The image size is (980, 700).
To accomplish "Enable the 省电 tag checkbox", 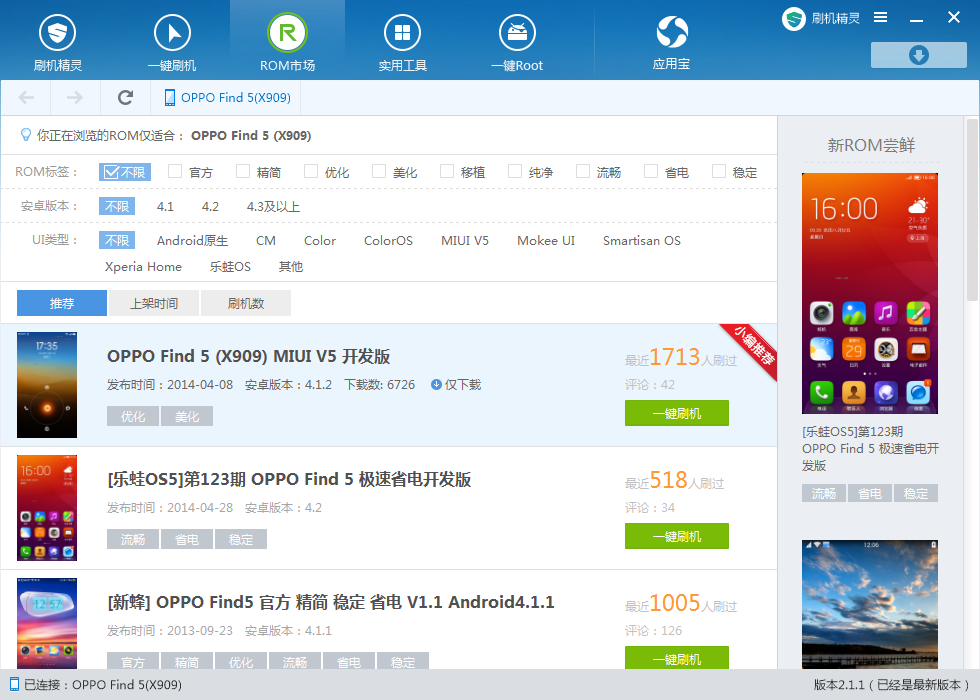I will 651,171.
